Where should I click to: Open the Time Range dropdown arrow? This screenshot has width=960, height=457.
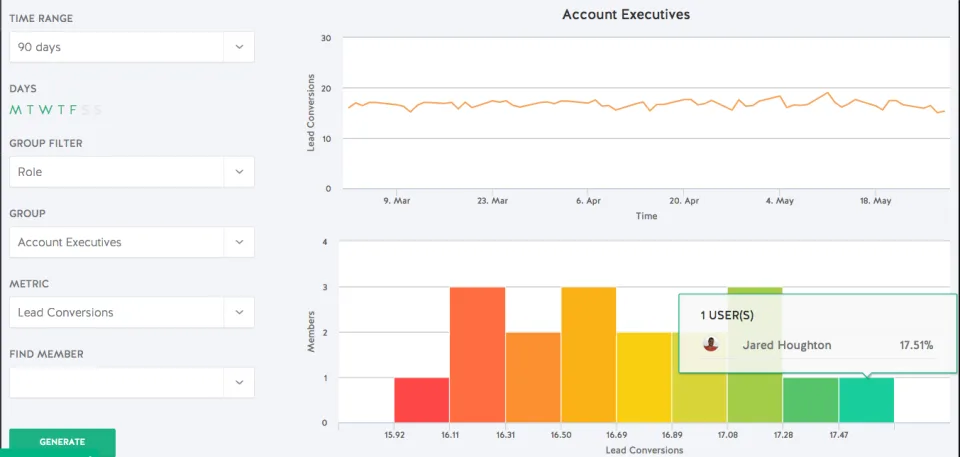pyautogui.click(x=239, y=47)
